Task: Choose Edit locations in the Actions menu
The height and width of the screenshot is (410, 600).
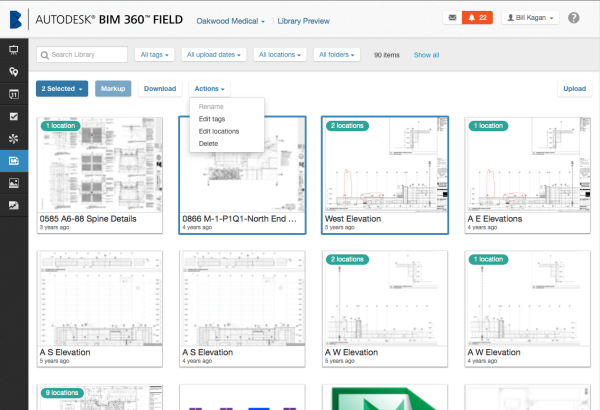Action: point(218,131)
